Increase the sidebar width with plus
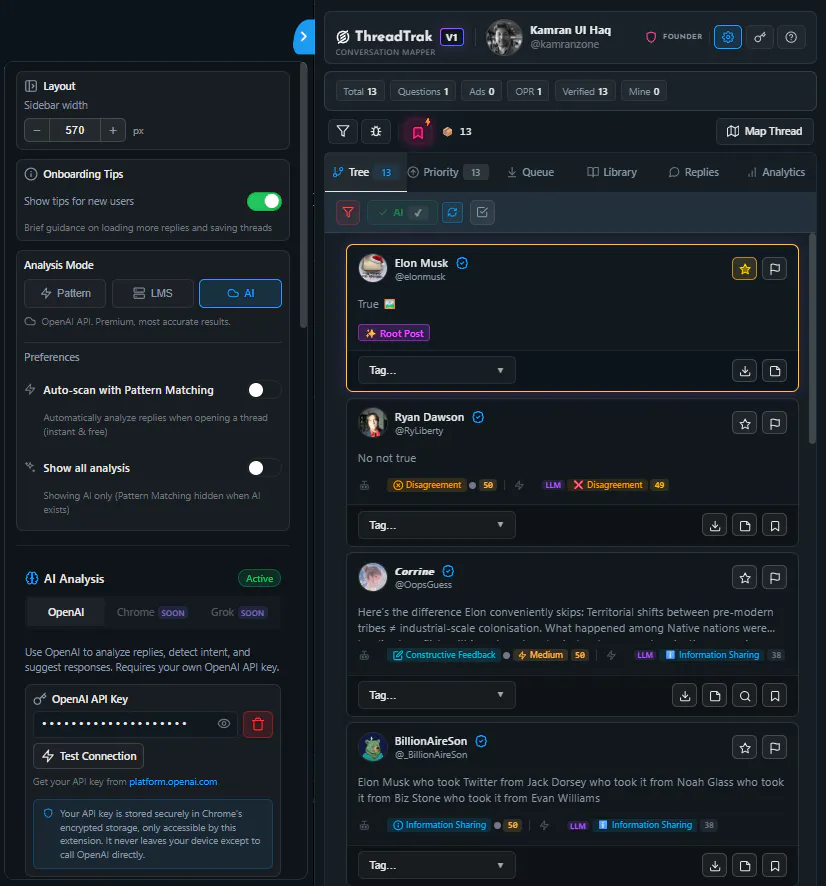This screenshot has height=886, width=826. coord(113,131)
